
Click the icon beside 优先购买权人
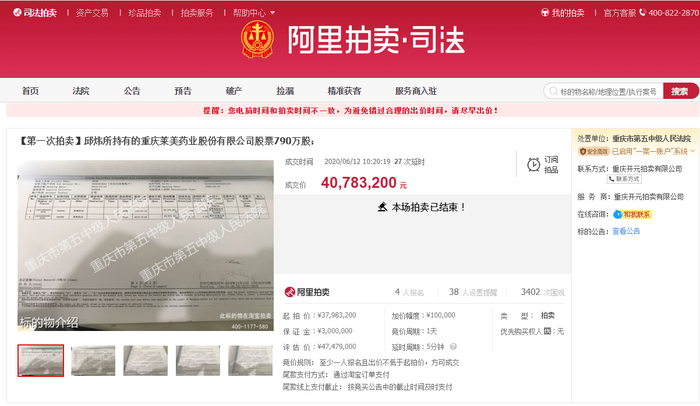[547, 331]
